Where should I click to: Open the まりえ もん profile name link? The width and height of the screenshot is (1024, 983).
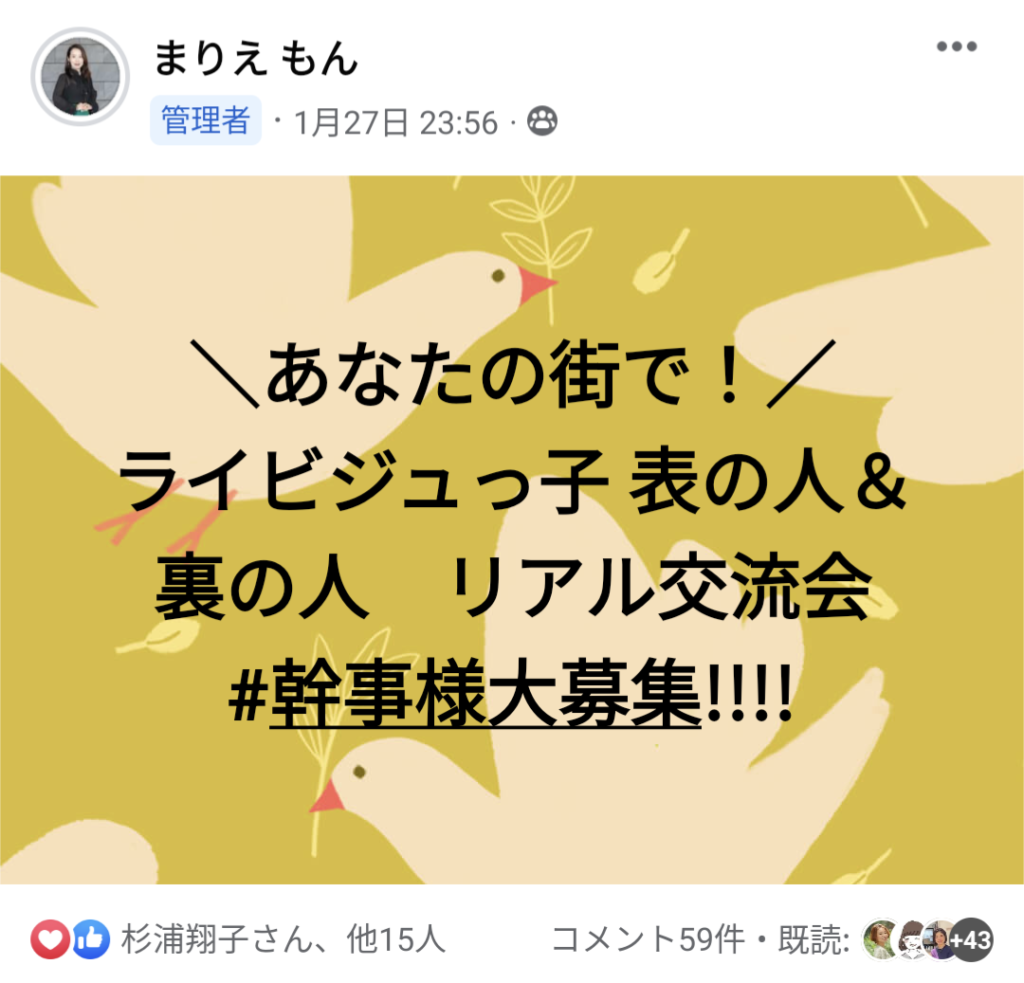pos(256,58)
